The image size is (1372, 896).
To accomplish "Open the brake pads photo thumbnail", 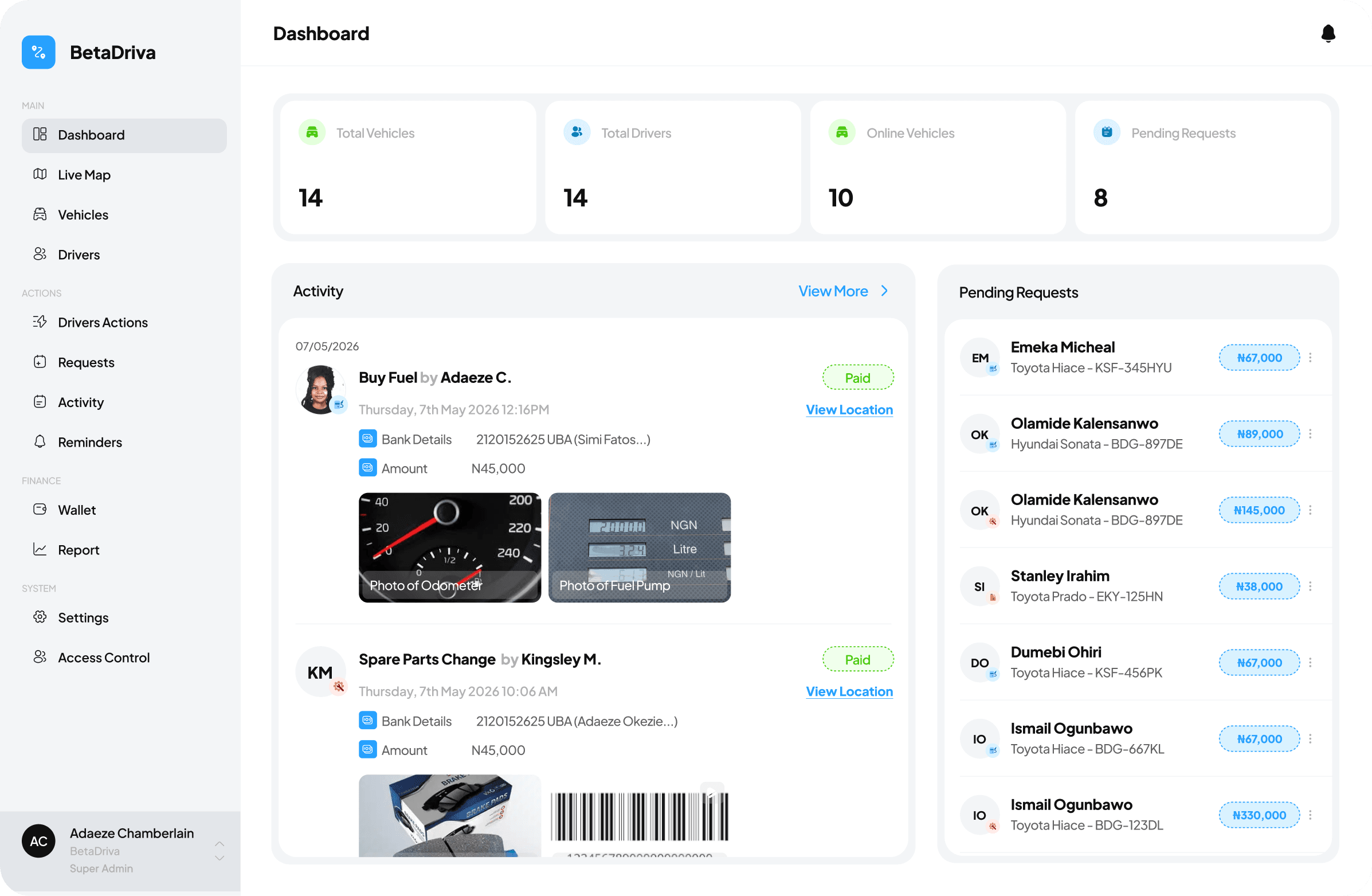I will pos(450,816).
